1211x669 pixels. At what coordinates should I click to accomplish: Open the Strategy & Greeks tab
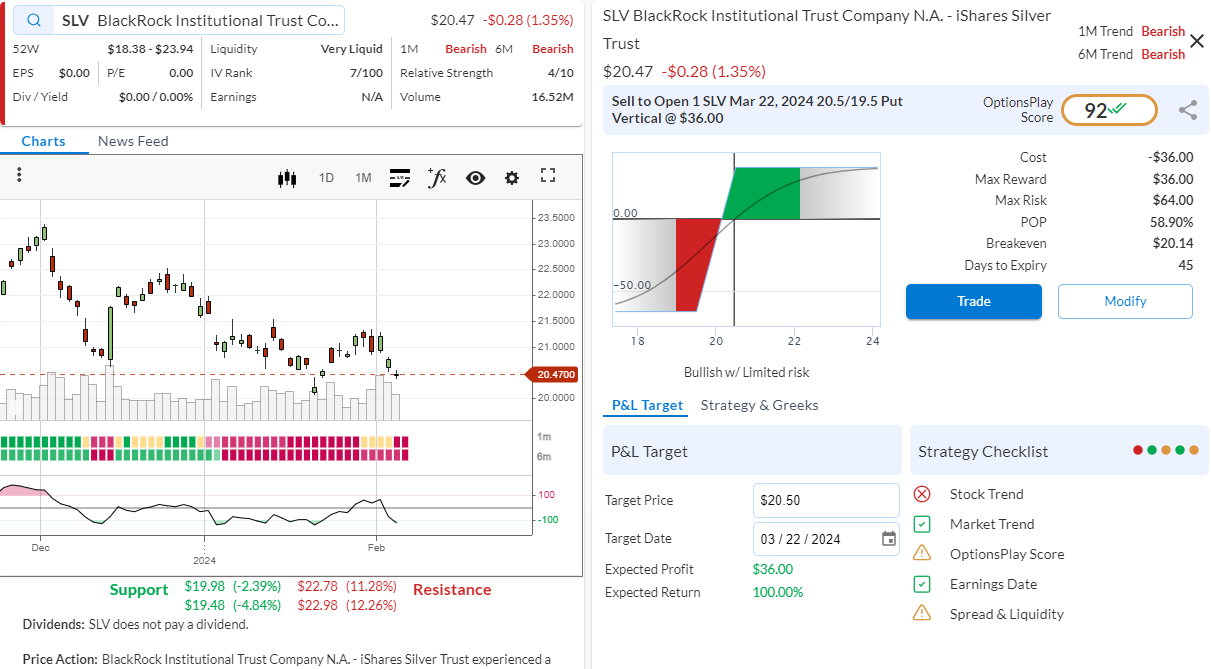(x=759, y=405)
